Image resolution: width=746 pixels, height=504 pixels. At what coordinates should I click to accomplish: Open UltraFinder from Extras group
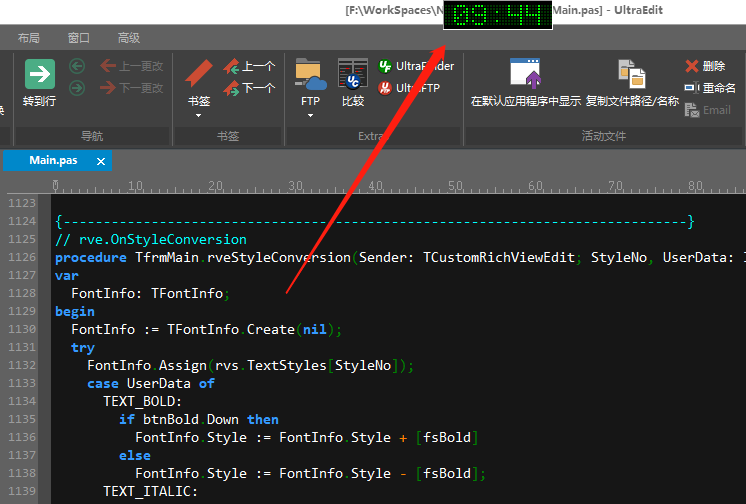coord(416,66)
